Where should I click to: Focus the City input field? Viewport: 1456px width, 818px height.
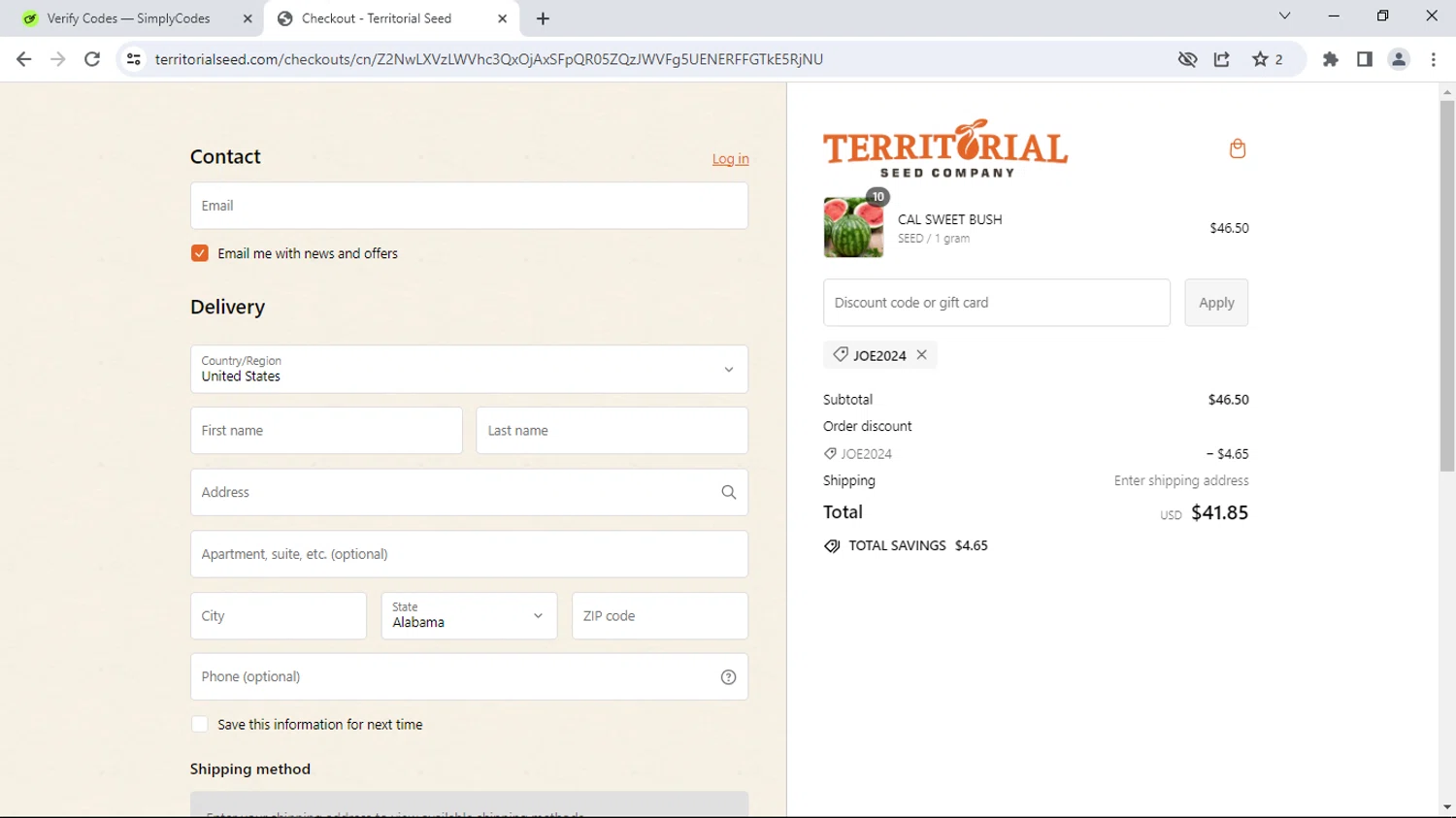click(x=279, y=616)
